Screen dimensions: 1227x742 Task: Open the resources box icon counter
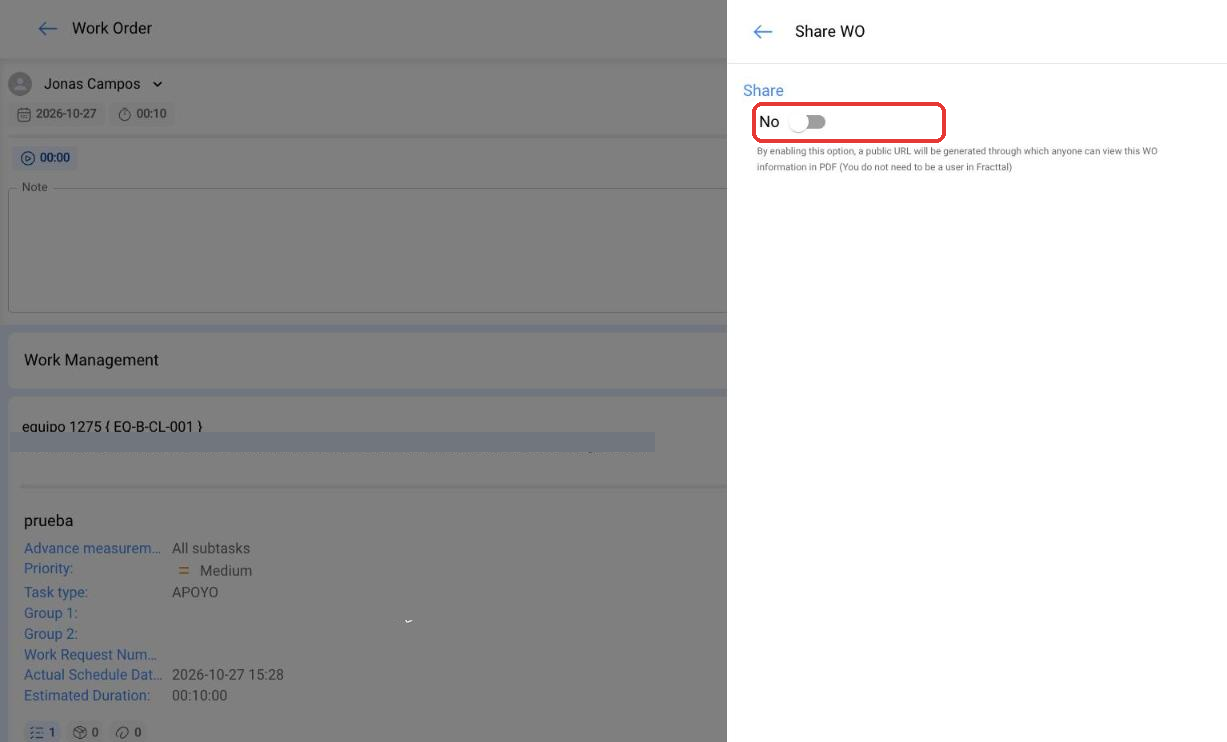(x=87, y=732)
